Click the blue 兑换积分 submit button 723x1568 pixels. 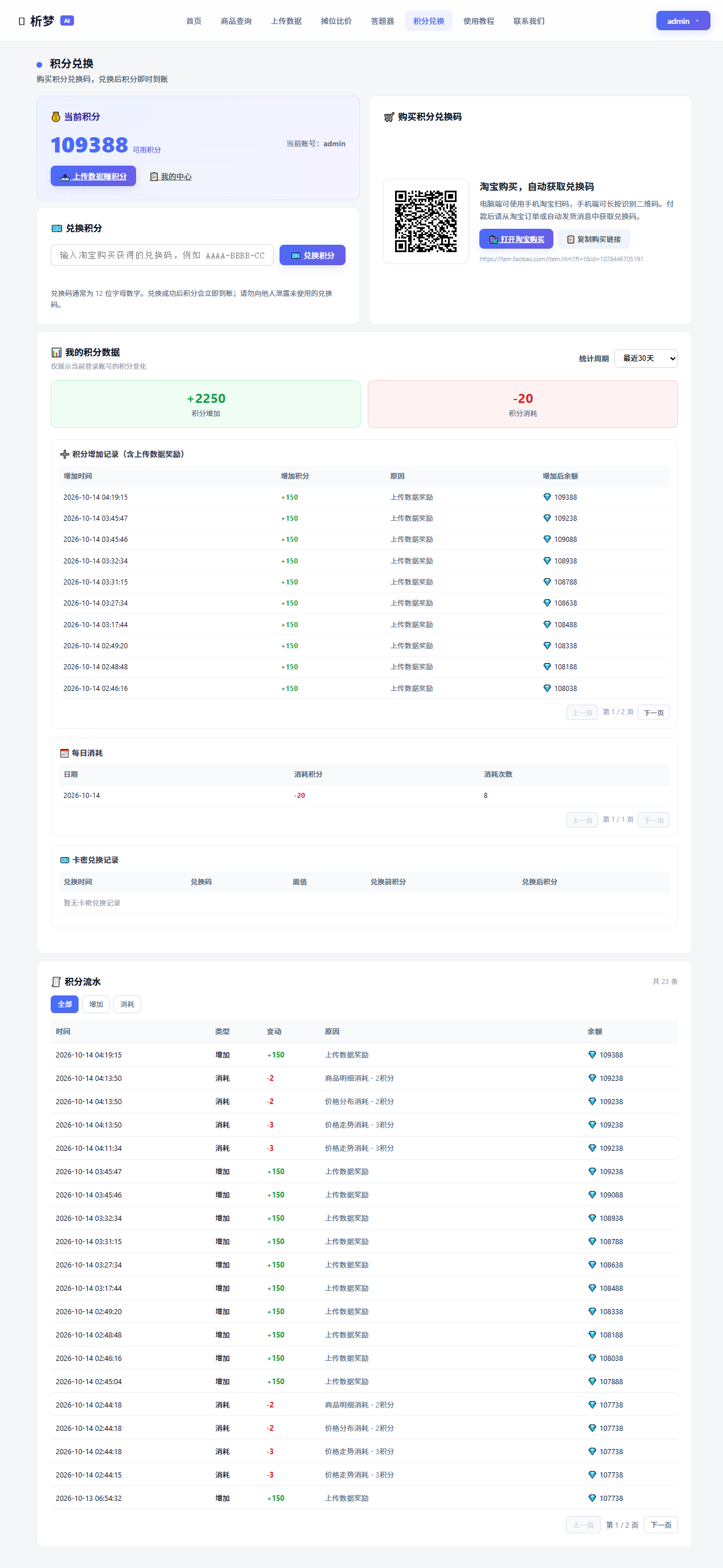pyautogui.click(x=313, y=255)
